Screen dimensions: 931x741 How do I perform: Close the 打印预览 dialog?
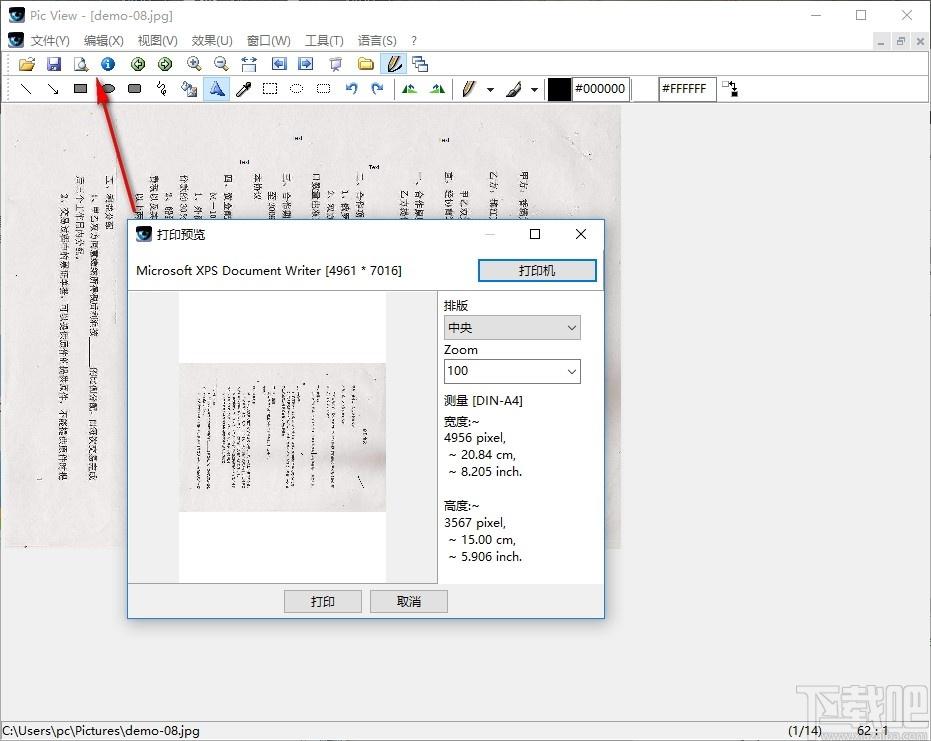tap(581, 235)
